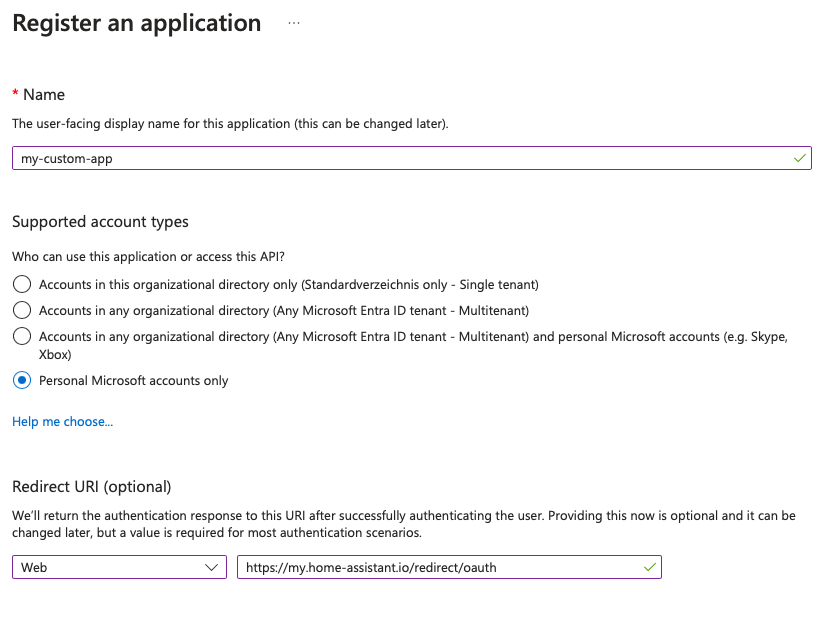Select Personal Microsoft accounts only
839x638 pixels.
[21, 380]
